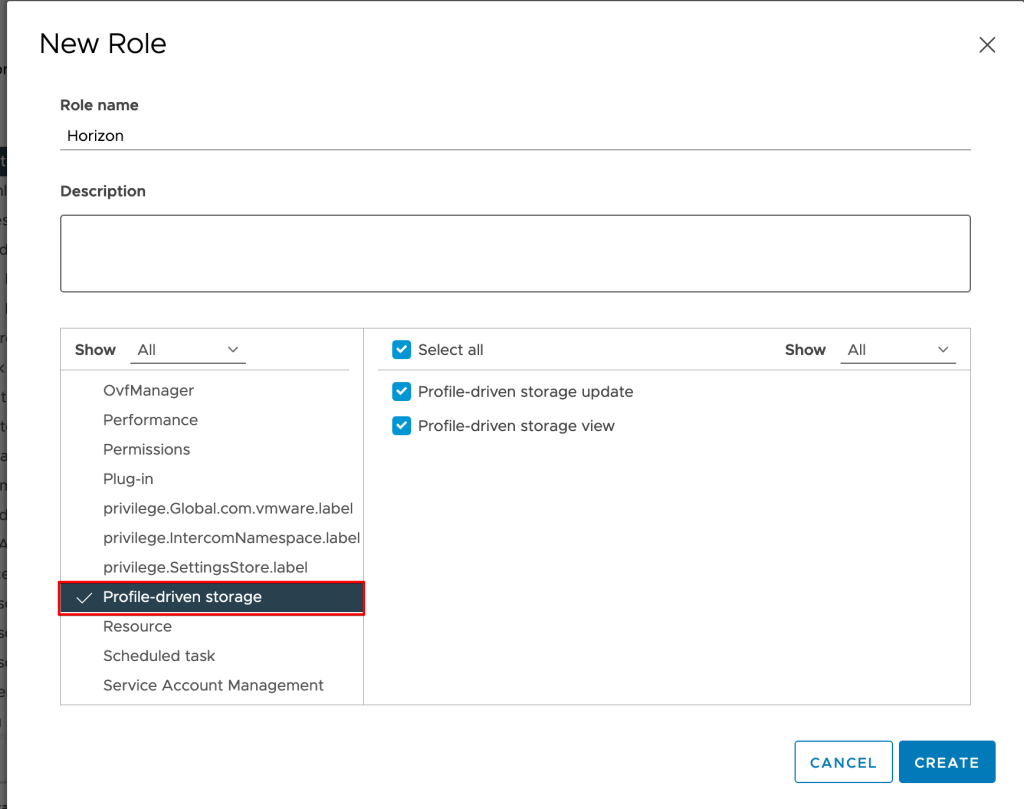This screenshot has width=1024, height=809.
Task: Click the Role name input field
Action: 515,136
